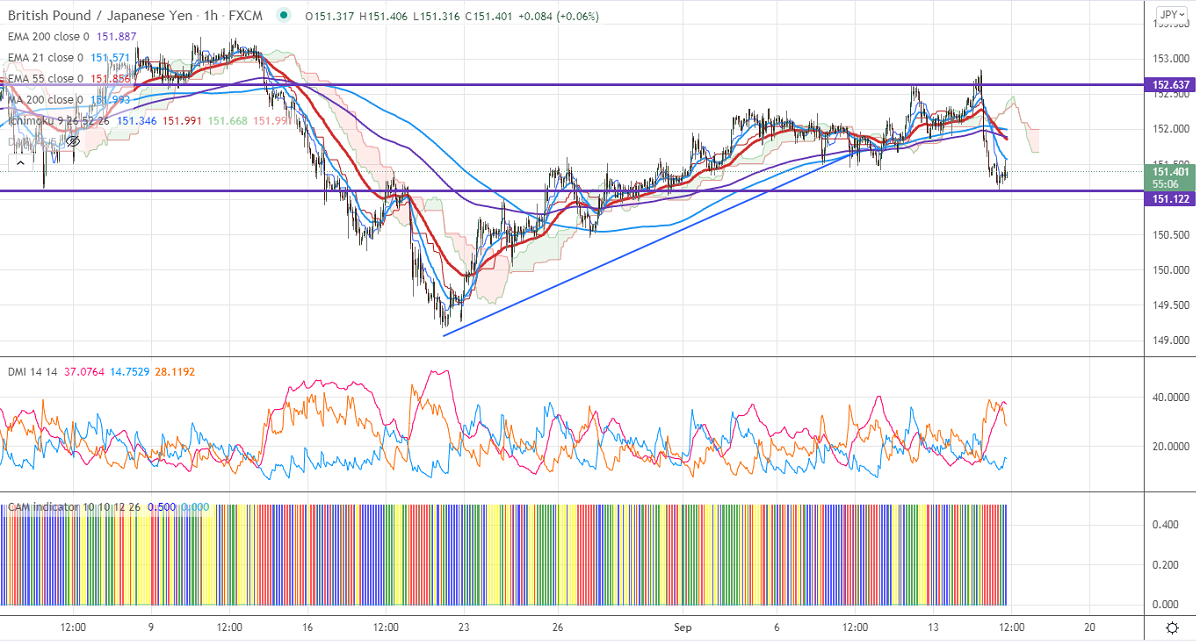
Task: Click the EMA 21 value 151.571
Action: [x=110, y=57]
